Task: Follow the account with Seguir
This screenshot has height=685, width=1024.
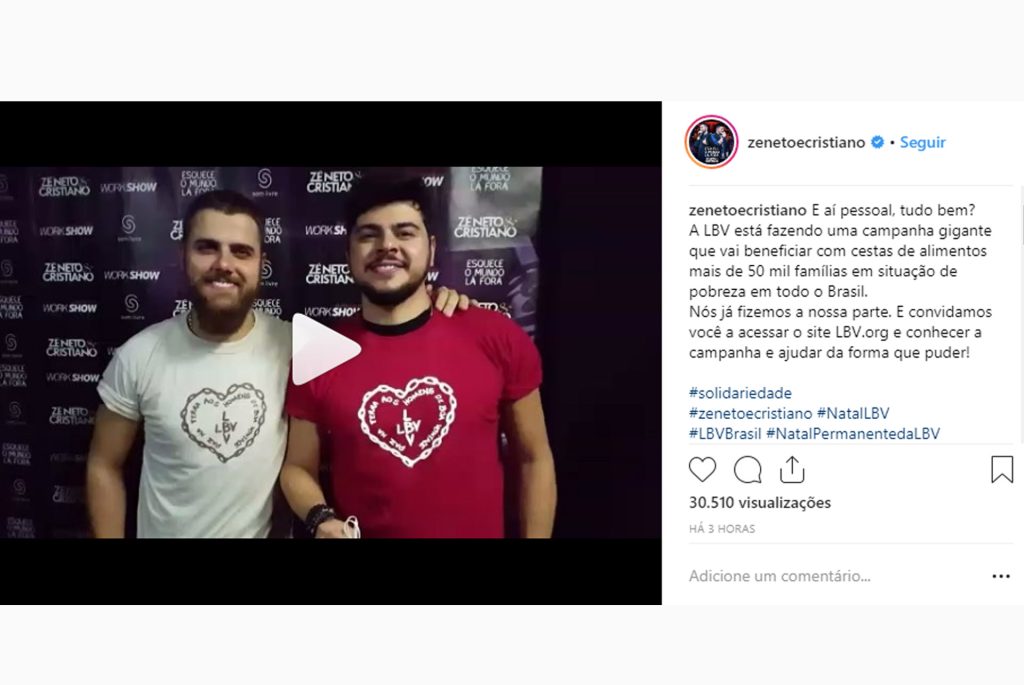Action: (922, 142)
